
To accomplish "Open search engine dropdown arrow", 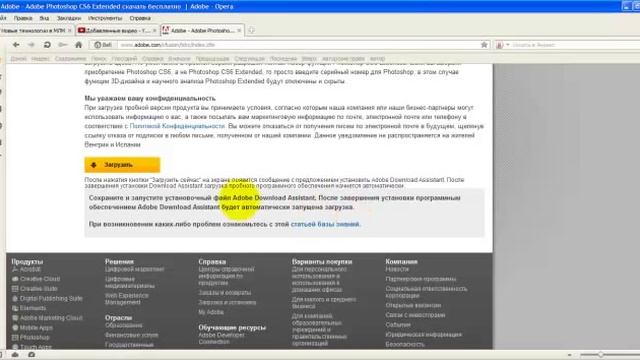I will 507,45.
